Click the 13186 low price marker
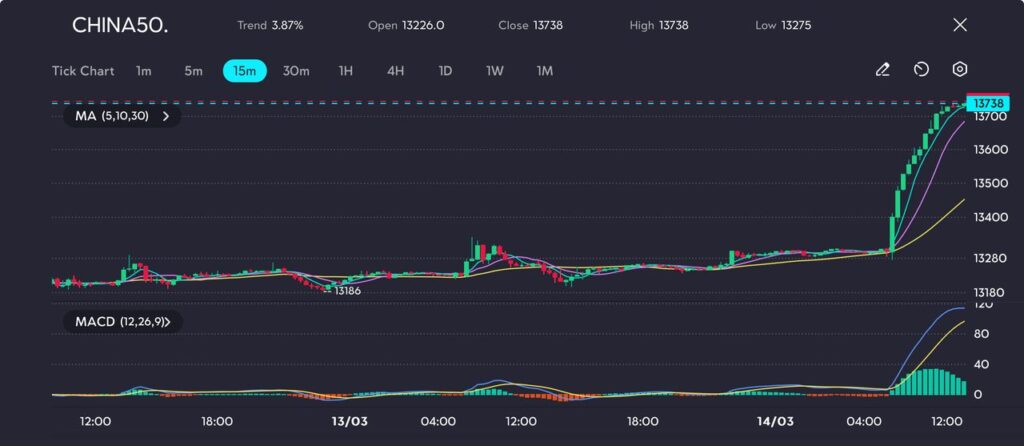Screen dimensions: 1024x446 (x=346, y=290)
